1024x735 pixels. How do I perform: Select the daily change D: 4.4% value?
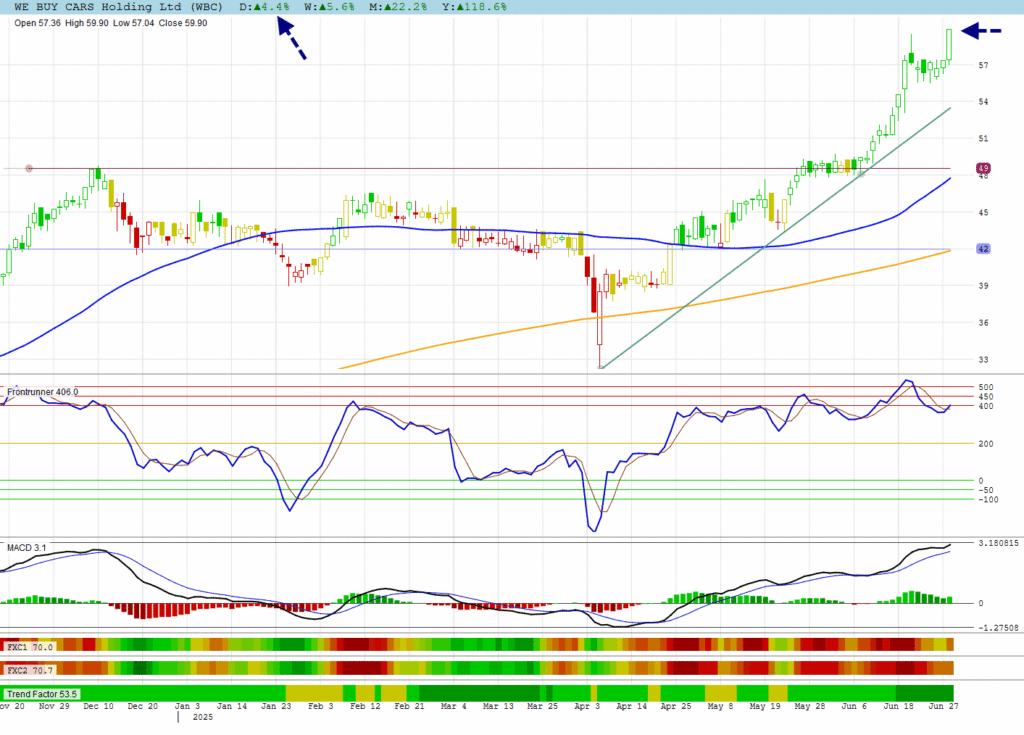[x=264, y=7]
